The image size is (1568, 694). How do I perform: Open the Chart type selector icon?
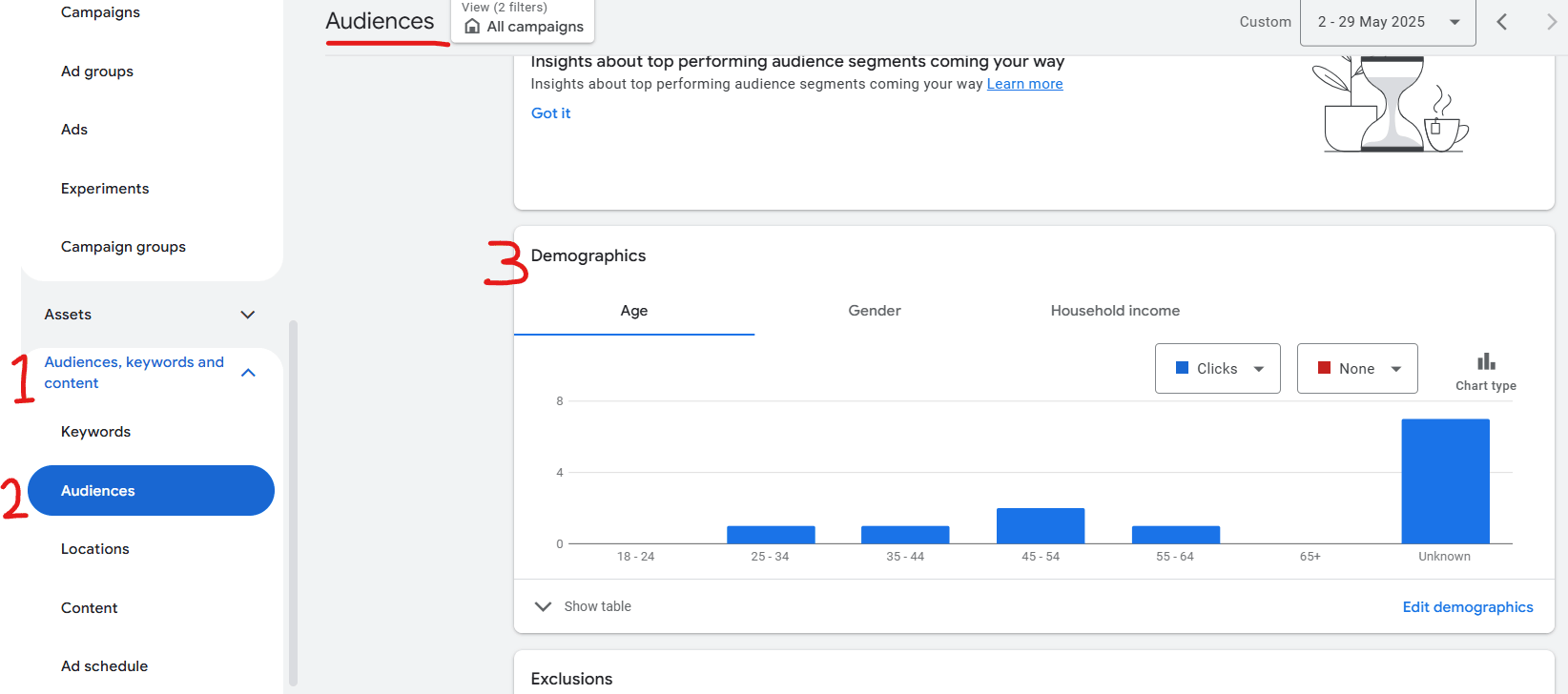pos(1486,362)
